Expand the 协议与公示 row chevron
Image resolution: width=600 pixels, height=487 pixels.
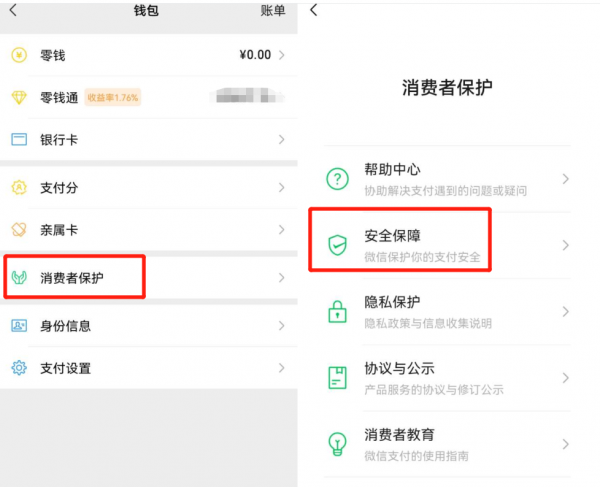tap(565, 378)
